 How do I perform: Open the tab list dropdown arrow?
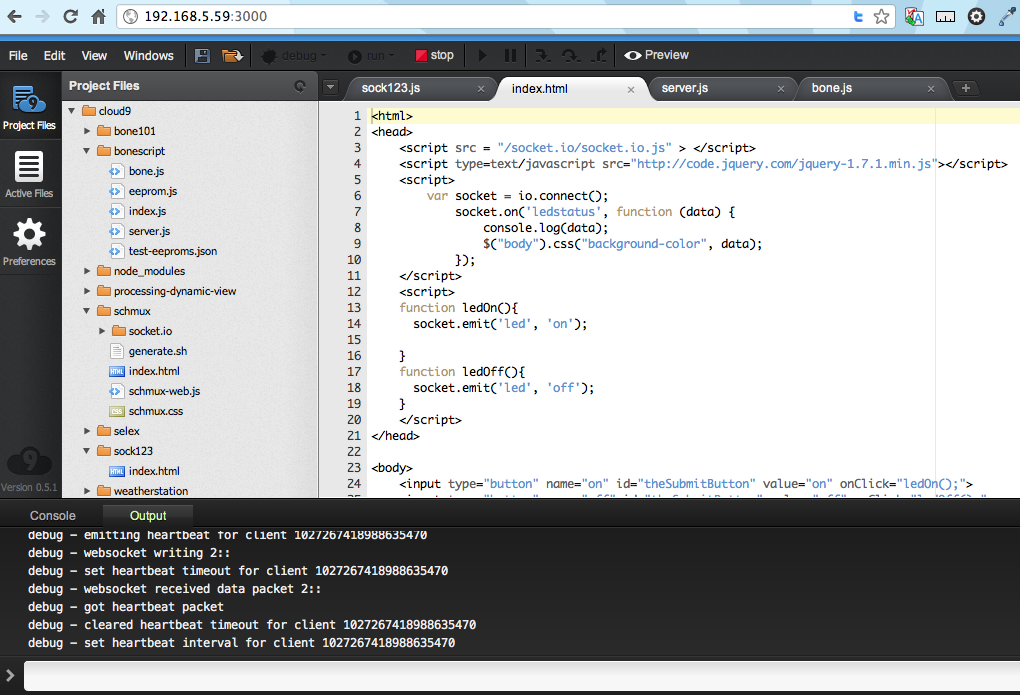point(331,88)
